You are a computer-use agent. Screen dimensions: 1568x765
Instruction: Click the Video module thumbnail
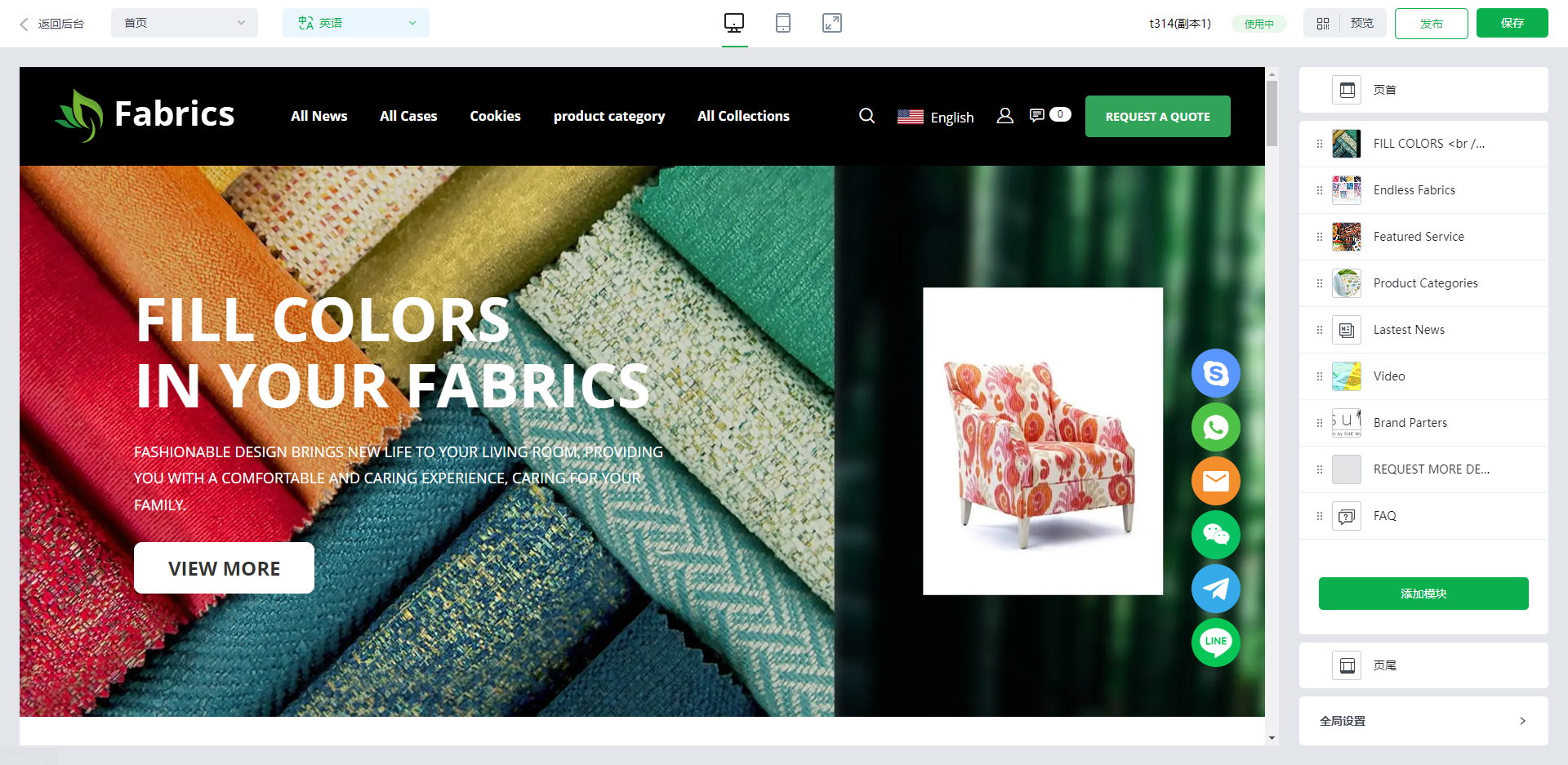point(1347,376)
